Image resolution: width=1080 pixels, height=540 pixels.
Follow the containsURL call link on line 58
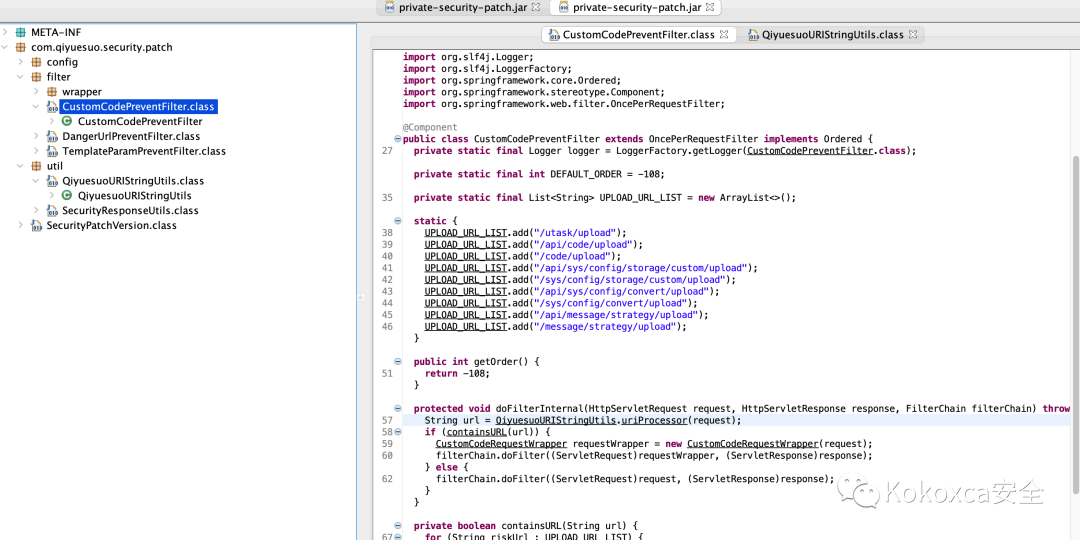(479, 432)
